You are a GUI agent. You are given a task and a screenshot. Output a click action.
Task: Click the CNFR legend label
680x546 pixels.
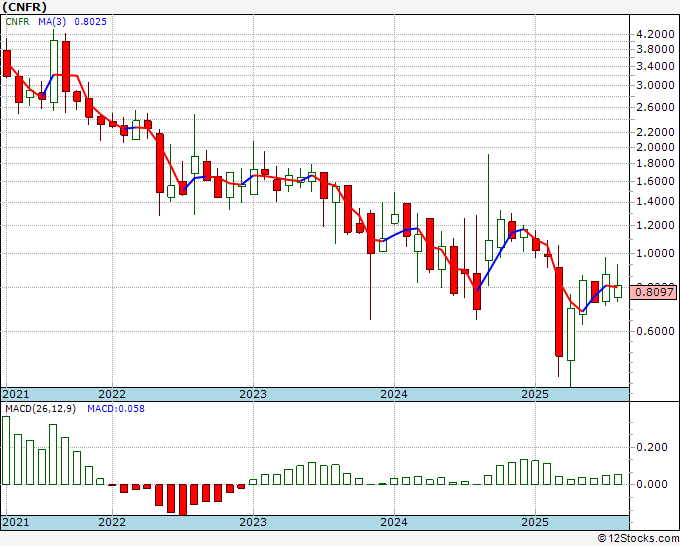pos(17,21)
